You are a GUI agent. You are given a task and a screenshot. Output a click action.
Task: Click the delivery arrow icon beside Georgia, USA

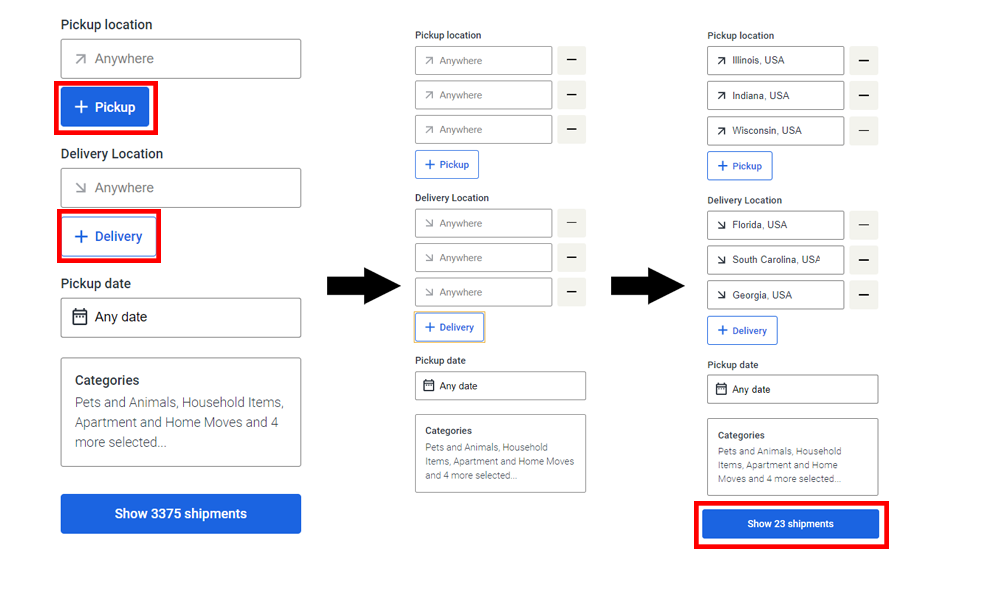click(x=723, y=294)
